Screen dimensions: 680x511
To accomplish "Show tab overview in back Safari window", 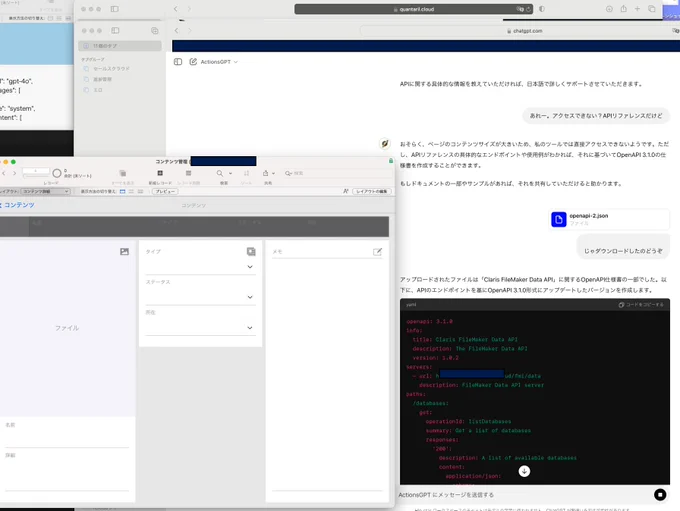I will coord(652,9).
